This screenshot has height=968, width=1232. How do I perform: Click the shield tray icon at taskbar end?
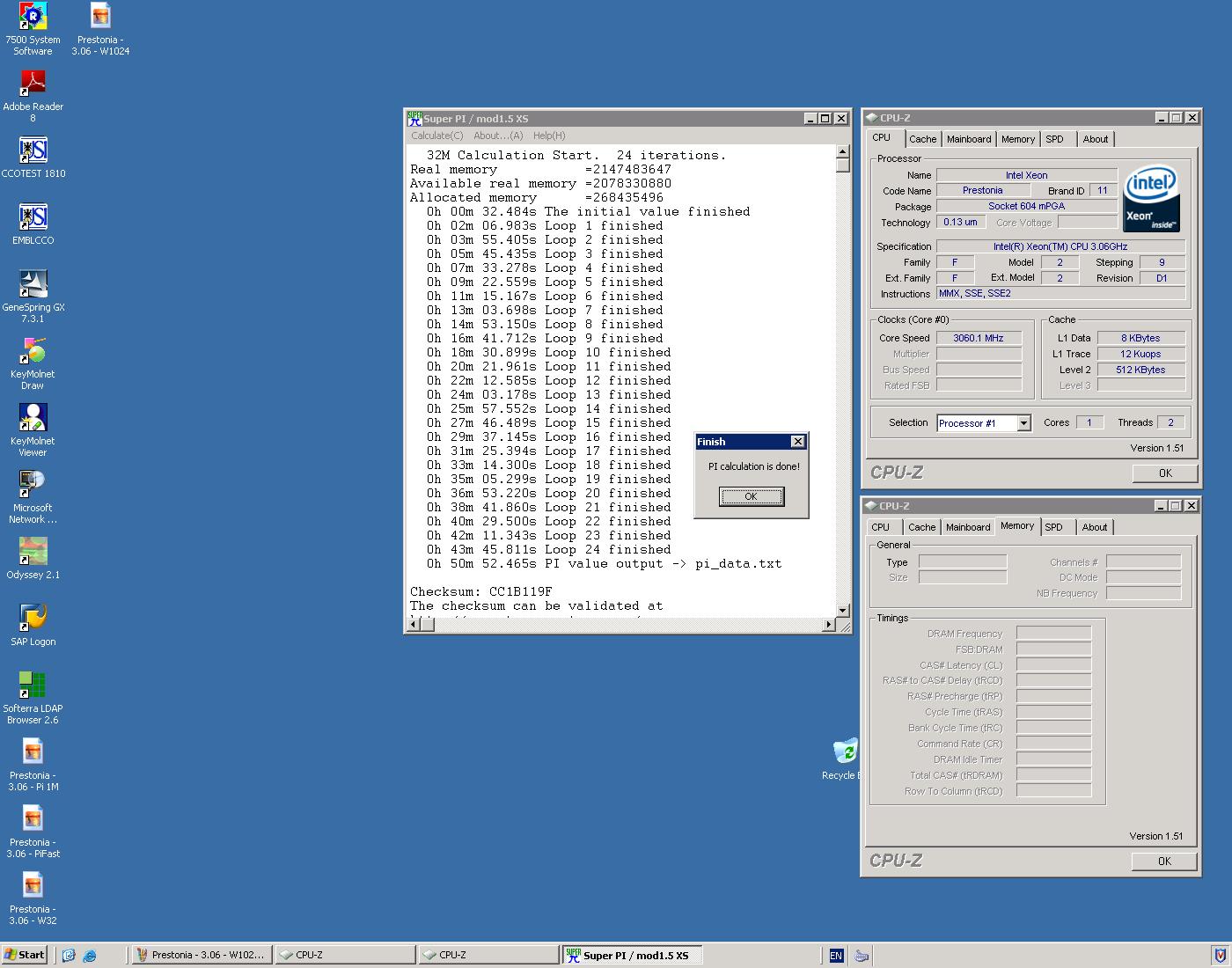[1220, 955]
